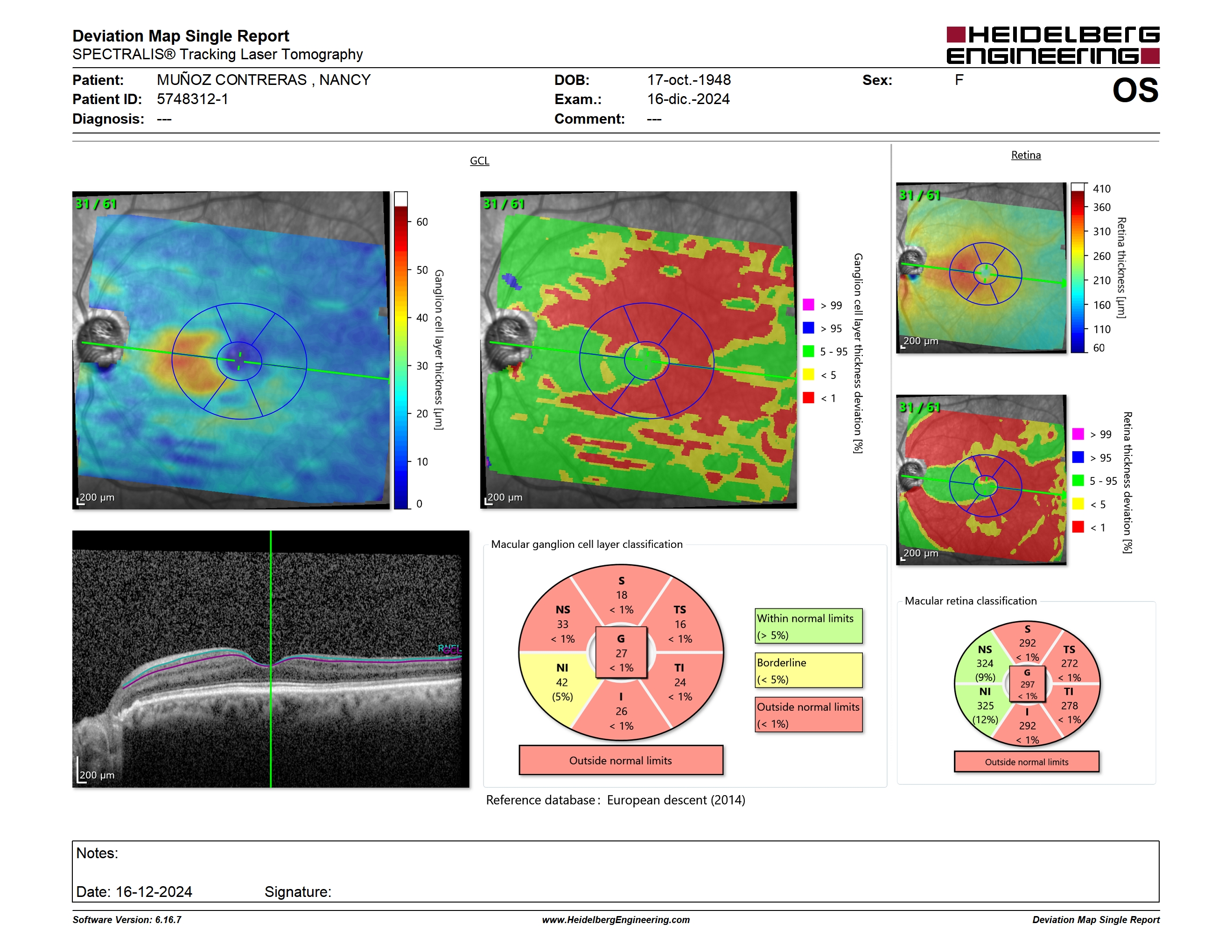Select GCL sector NS with value 33

562,624
